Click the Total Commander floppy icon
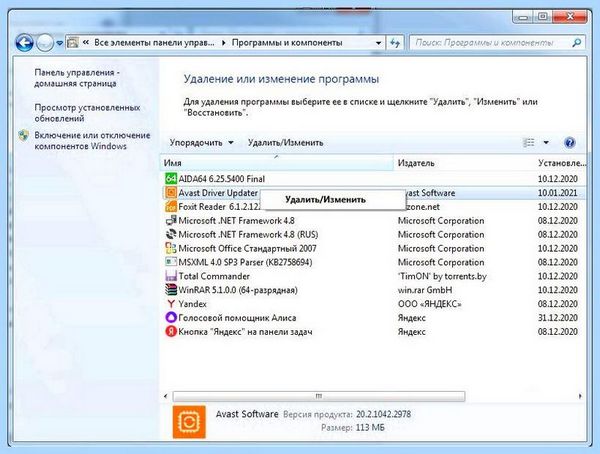The height and width of the screenshot is (454, 600). pyautogui.click(x=171, y=276)
